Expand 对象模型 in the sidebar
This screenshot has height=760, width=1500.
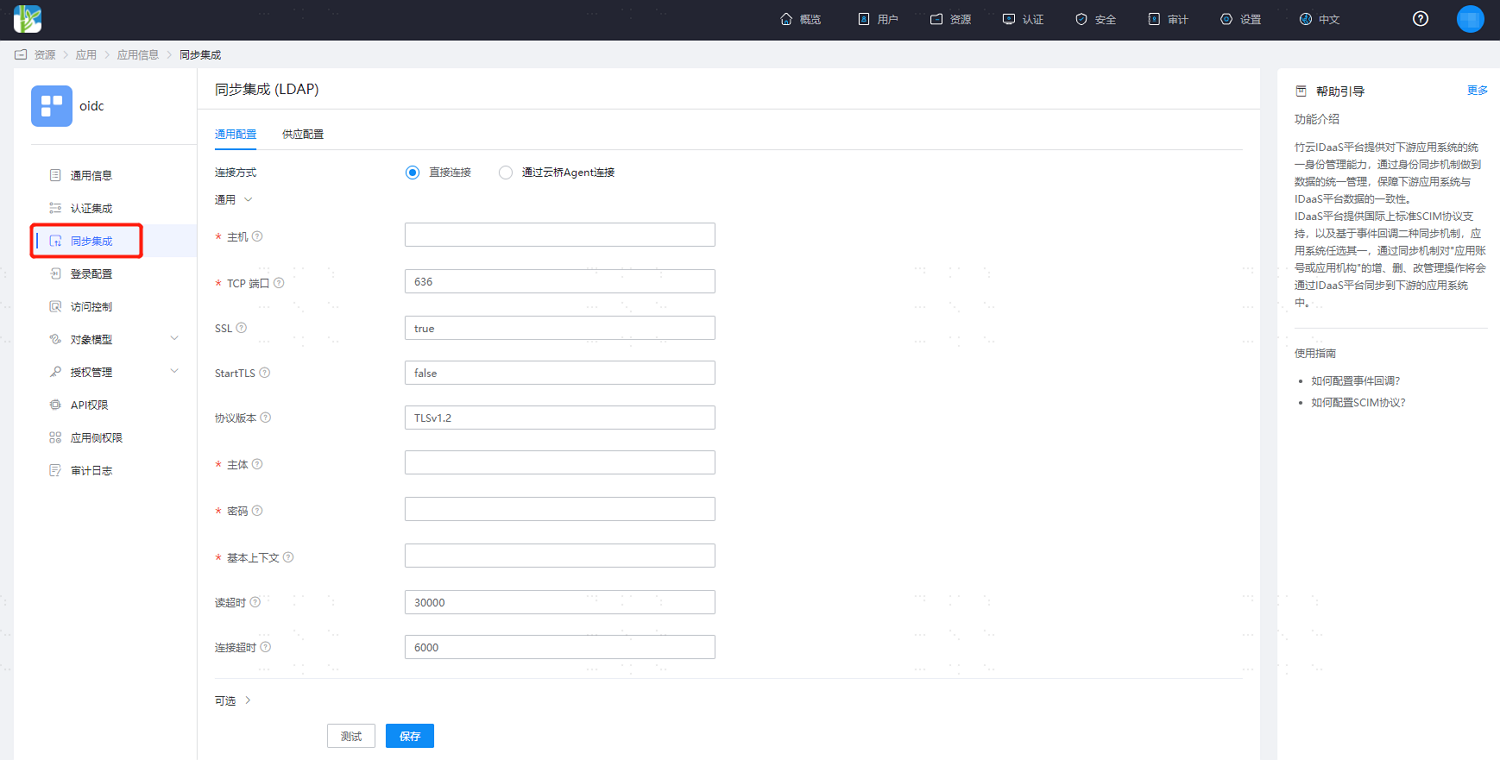(x=175, y=339)
